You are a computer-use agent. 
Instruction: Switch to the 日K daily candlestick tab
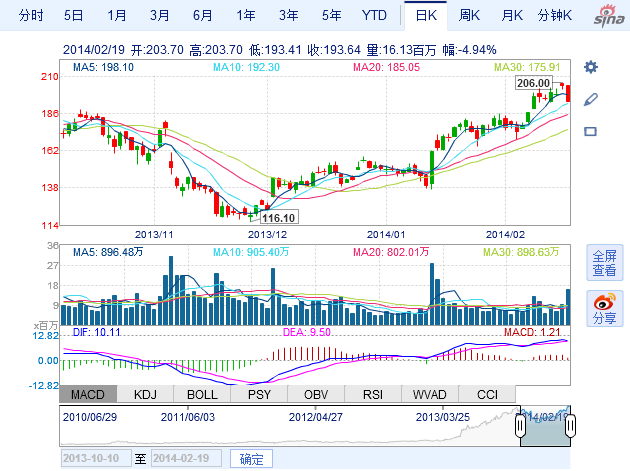[x=426, y=15]
